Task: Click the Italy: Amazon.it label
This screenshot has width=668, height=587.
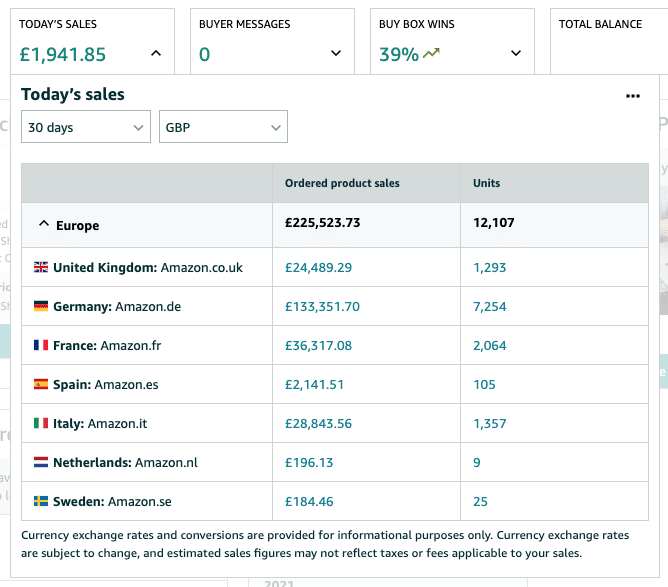Action: click(x=100, y=423)
